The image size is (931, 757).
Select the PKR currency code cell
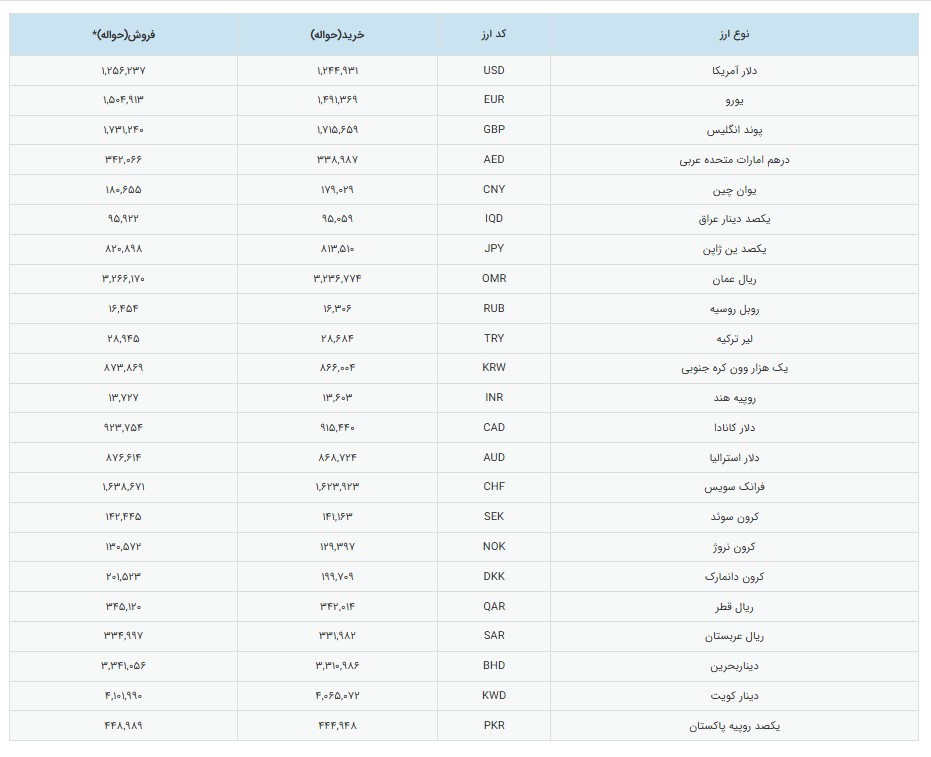point(494,725)
